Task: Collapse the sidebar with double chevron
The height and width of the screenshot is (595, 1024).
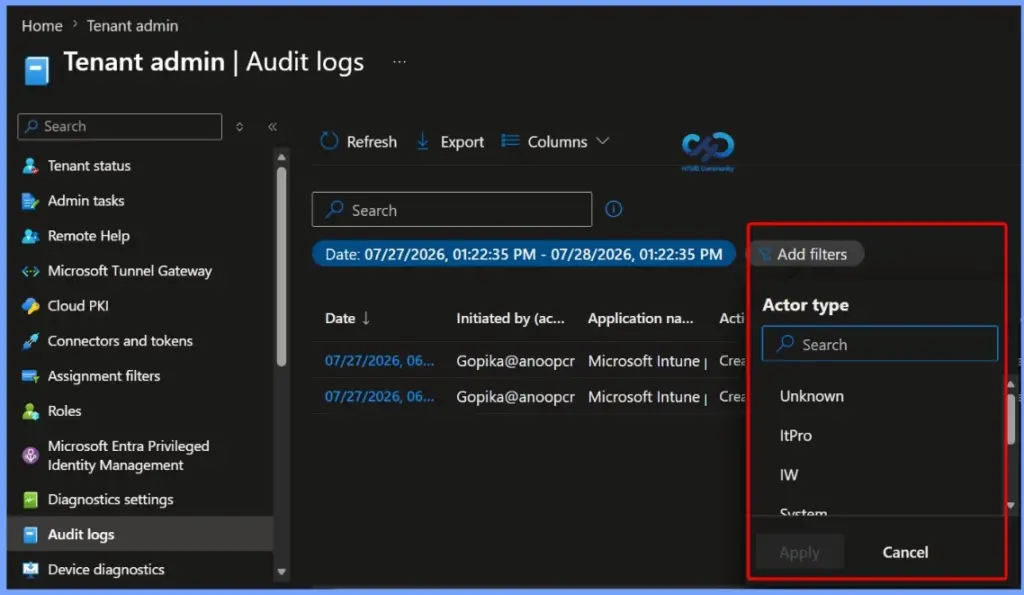Action: [x=272, y=127]
